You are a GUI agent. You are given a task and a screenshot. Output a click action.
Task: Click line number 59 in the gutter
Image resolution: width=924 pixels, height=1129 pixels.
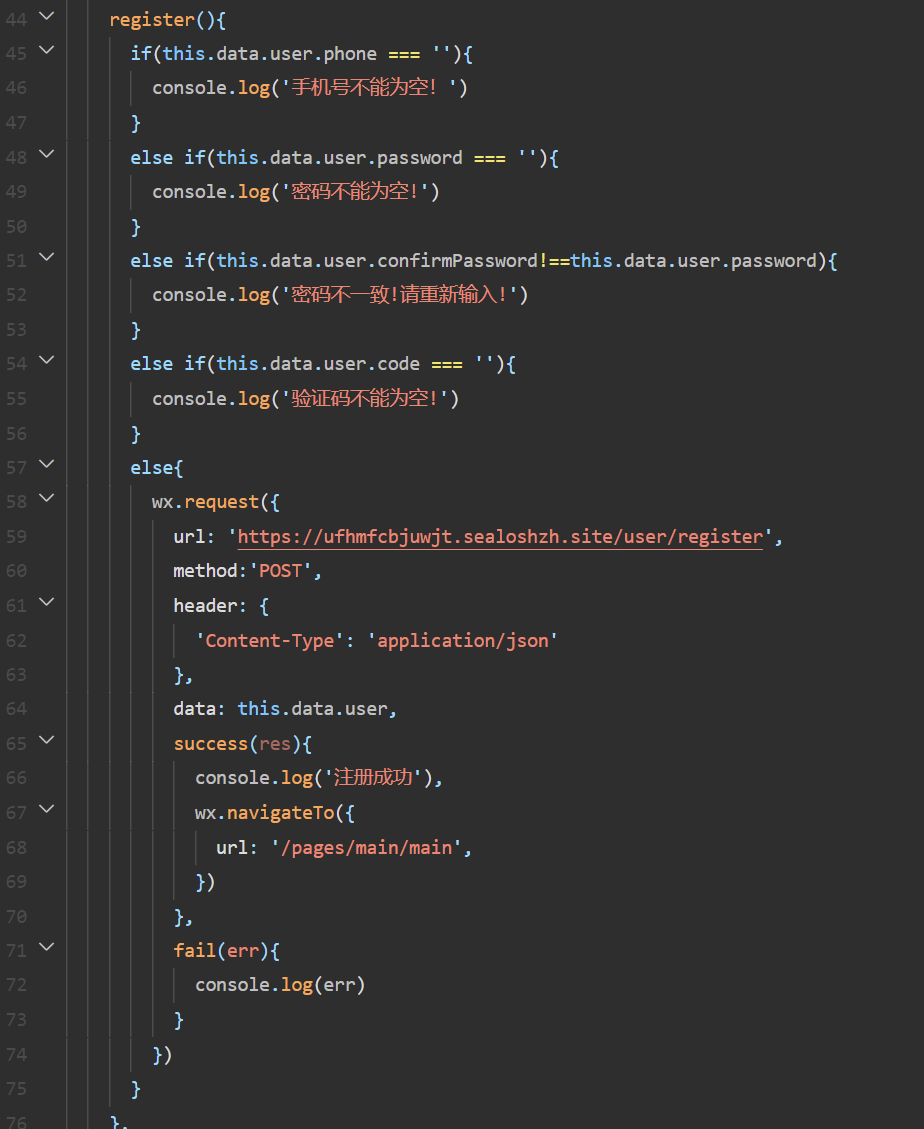click(x=17, y=537)
